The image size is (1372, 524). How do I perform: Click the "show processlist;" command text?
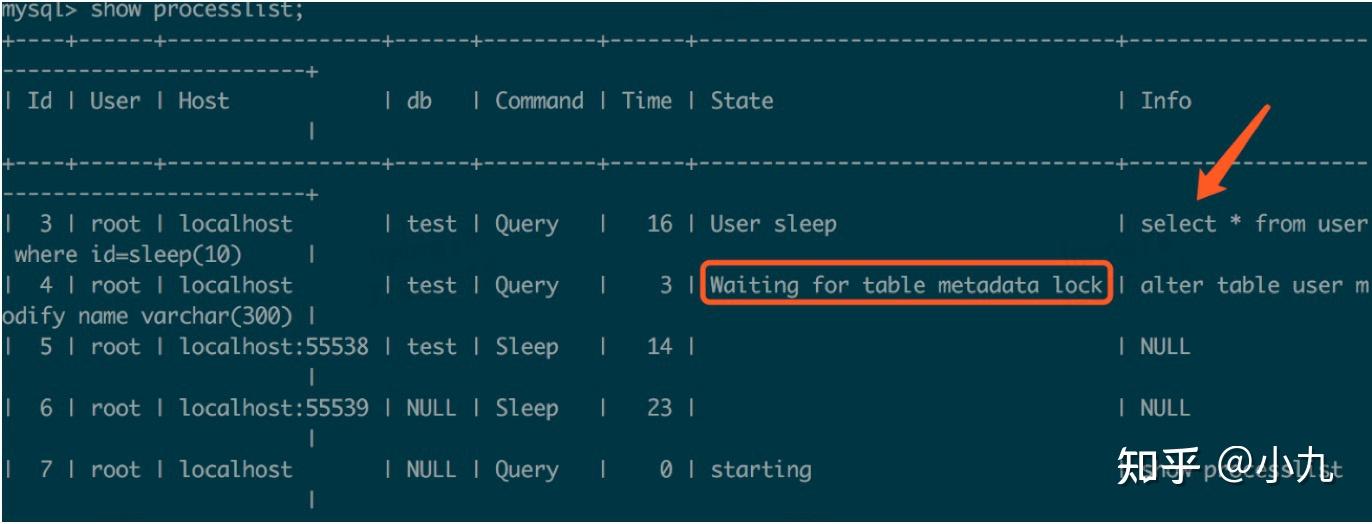[x=197, y=11]
